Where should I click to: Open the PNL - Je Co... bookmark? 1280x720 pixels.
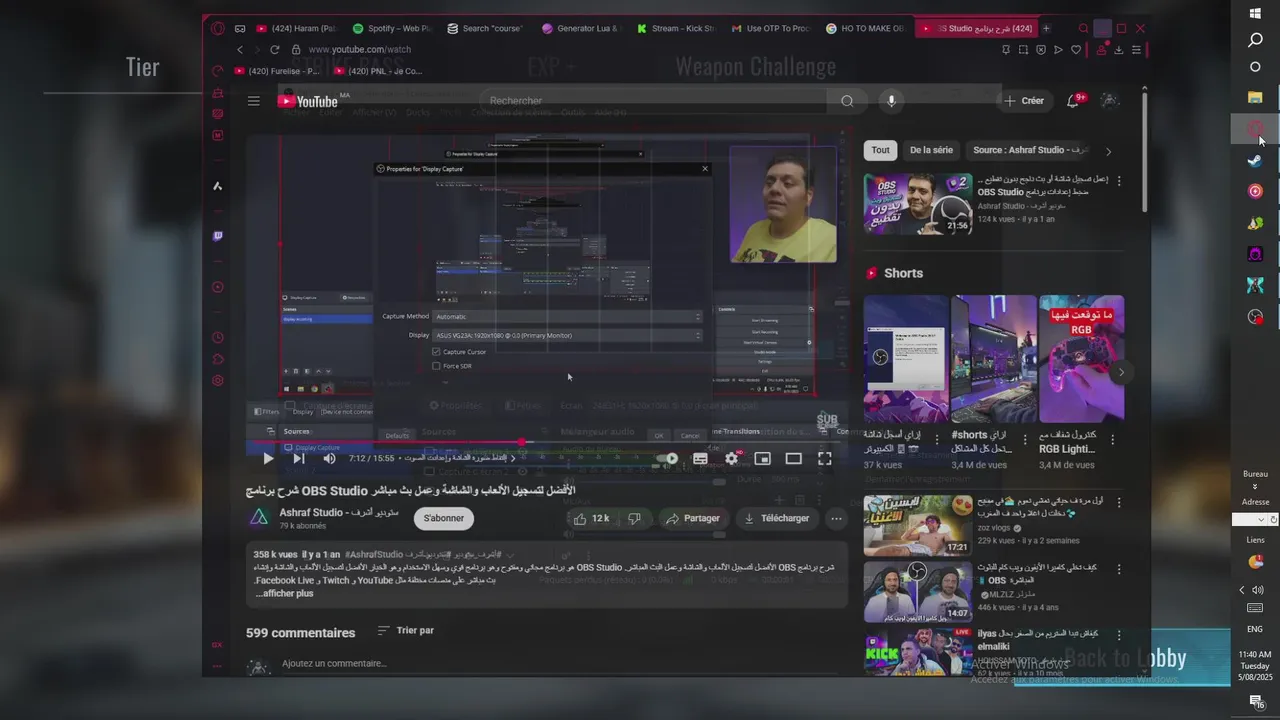click(x=378, y=71)
